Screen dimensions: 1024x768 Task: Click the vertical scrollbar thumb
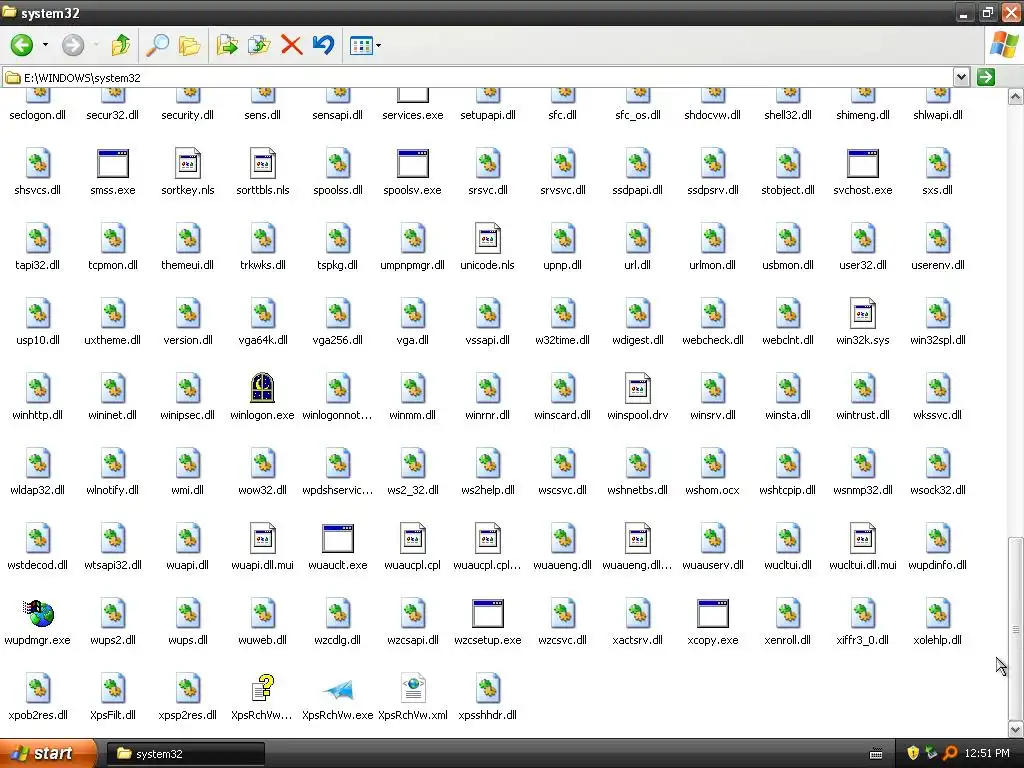(x=1015, y=629)
